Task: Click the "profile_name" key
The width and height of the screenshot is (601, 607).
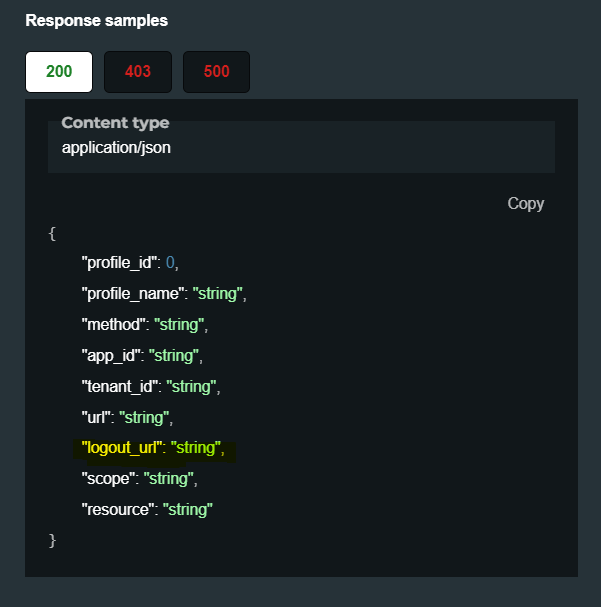Action: 134,294
